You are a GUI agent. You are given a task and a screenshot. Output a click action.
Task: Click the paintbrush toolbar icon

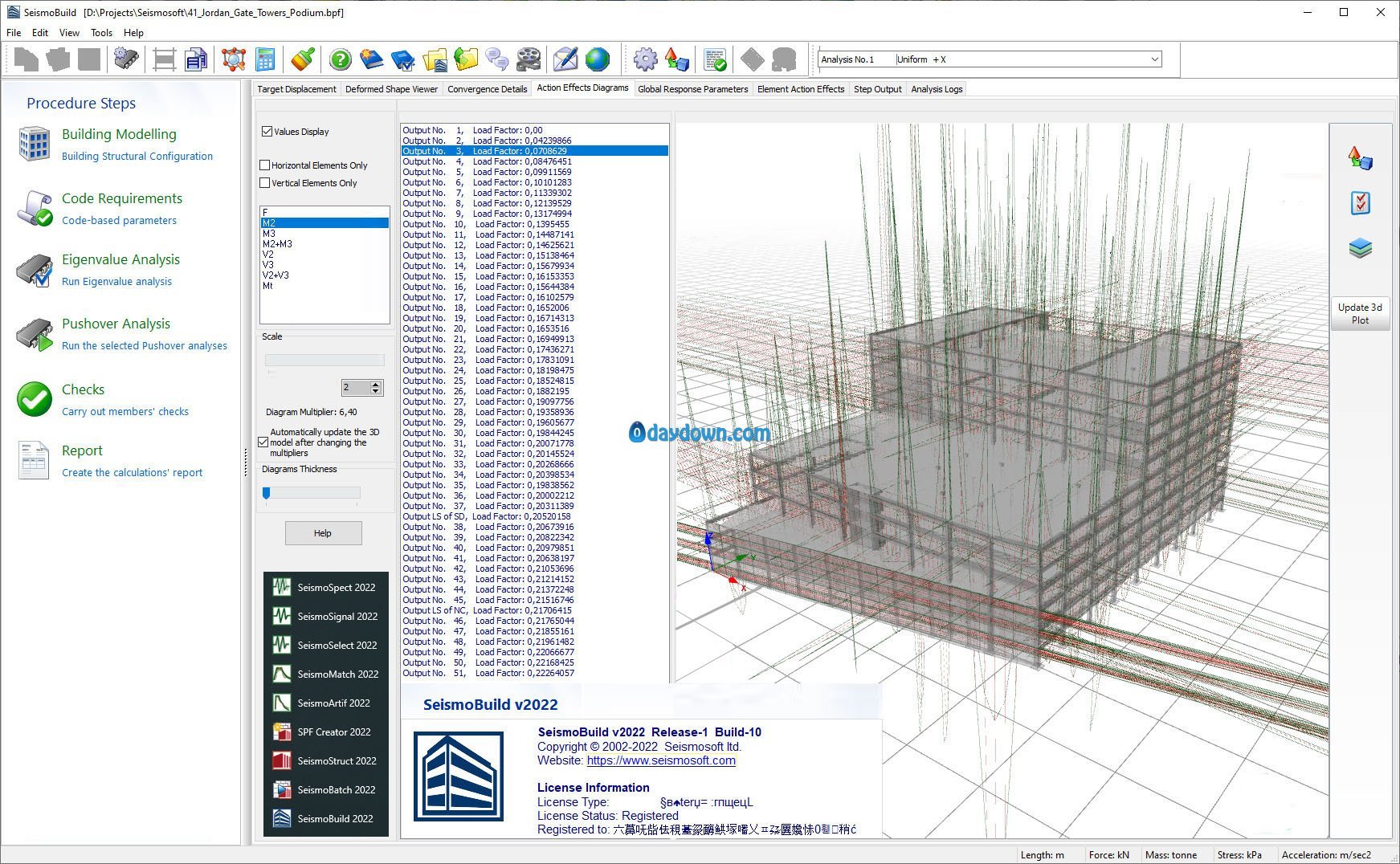point(303,59)
